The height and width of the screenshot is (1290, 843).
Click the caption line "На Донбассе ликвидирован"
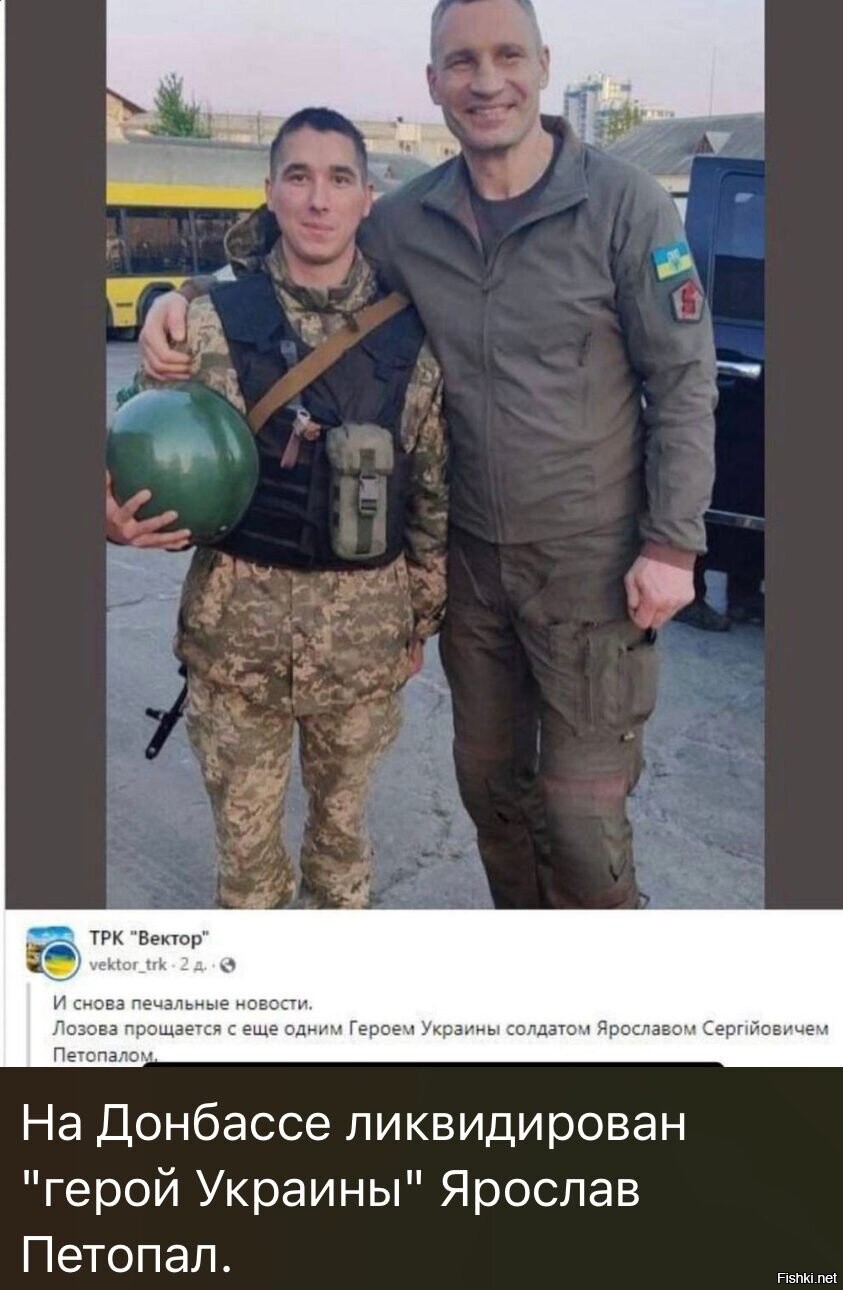click(x=354, y=1123)
